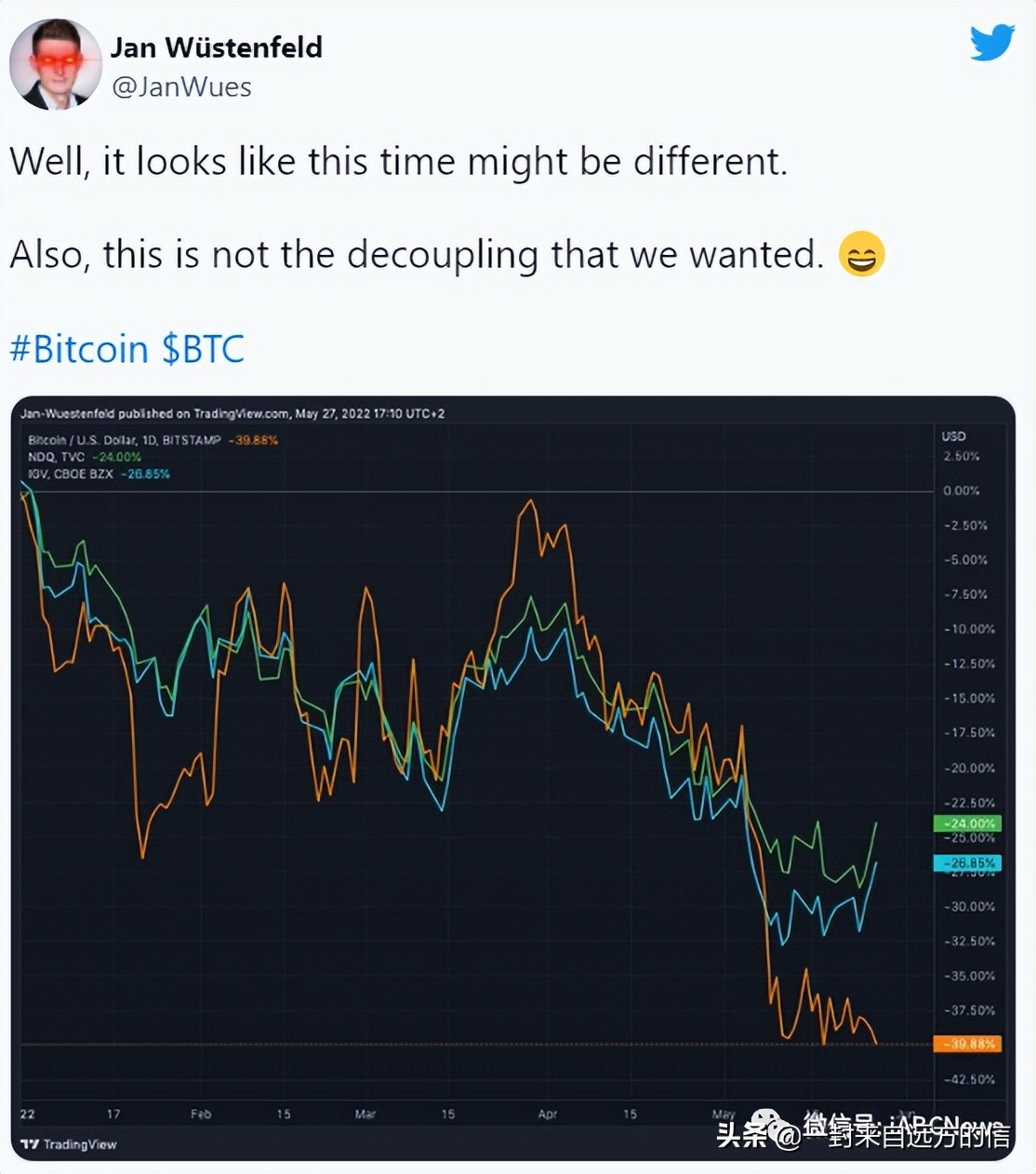
Task: Click the chart's published-on TradingView header text
Action: pos(232,414)
